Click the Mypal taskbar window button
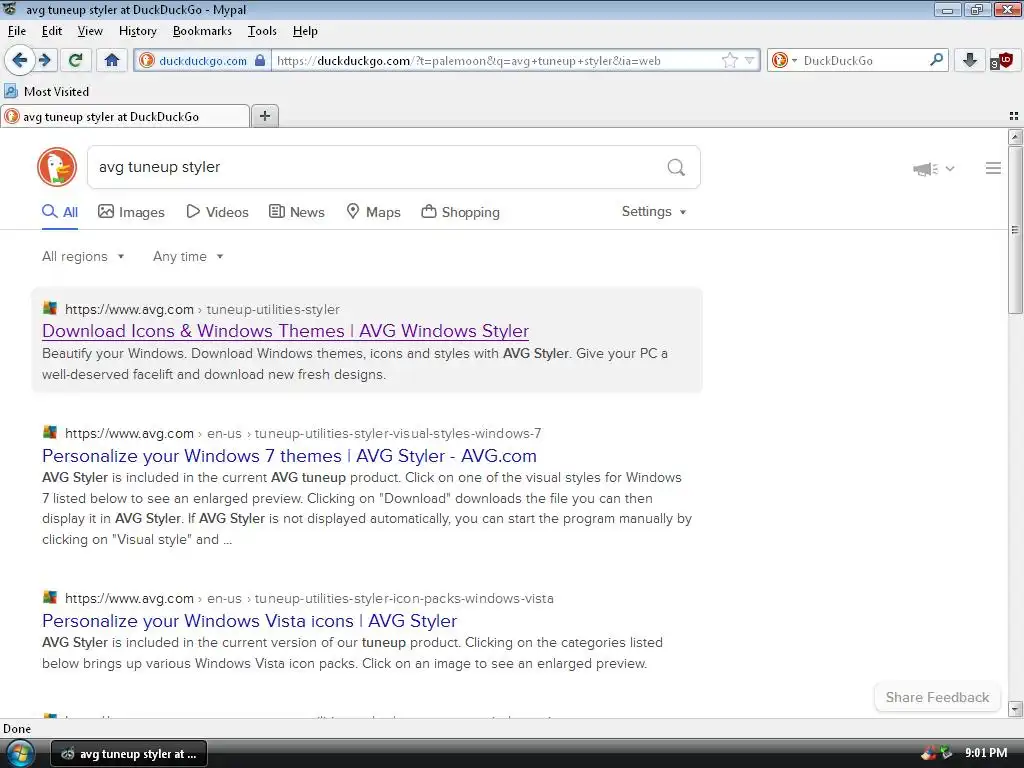This screenshot has height=768, width=1024. (129, 754)
